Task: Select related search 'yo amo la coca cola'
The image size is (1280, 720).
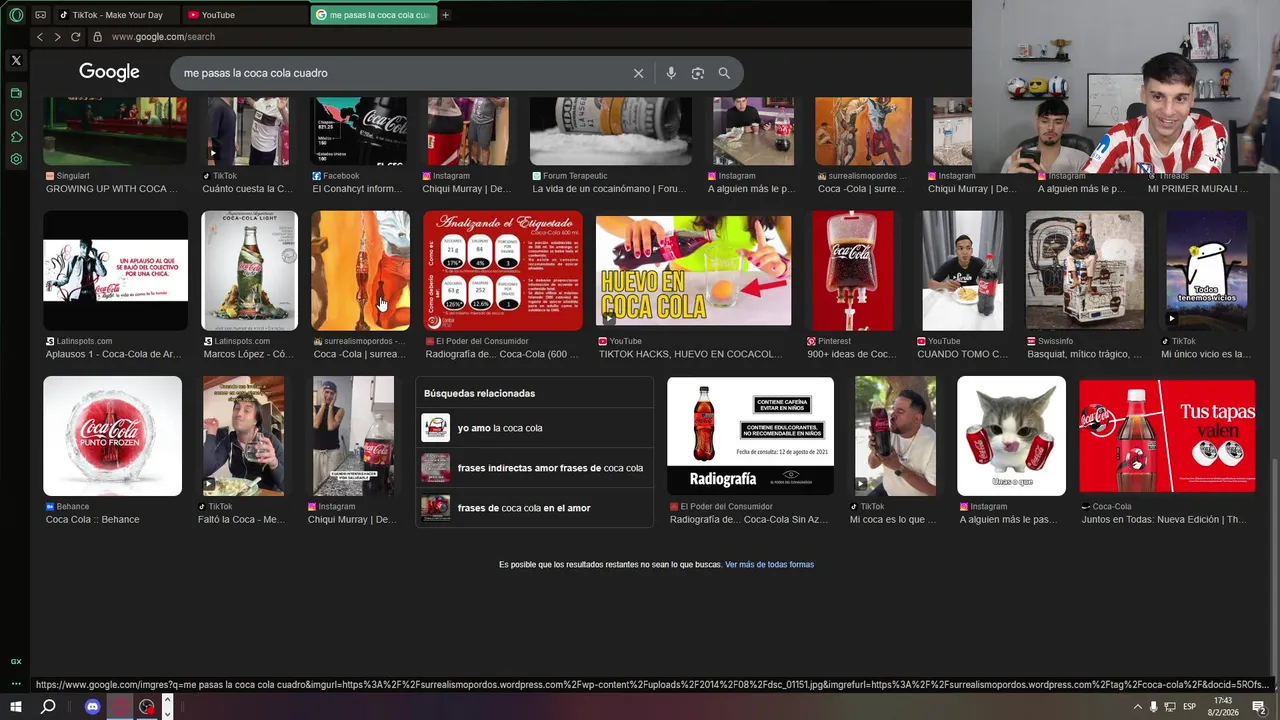Action: click(534, 428)
